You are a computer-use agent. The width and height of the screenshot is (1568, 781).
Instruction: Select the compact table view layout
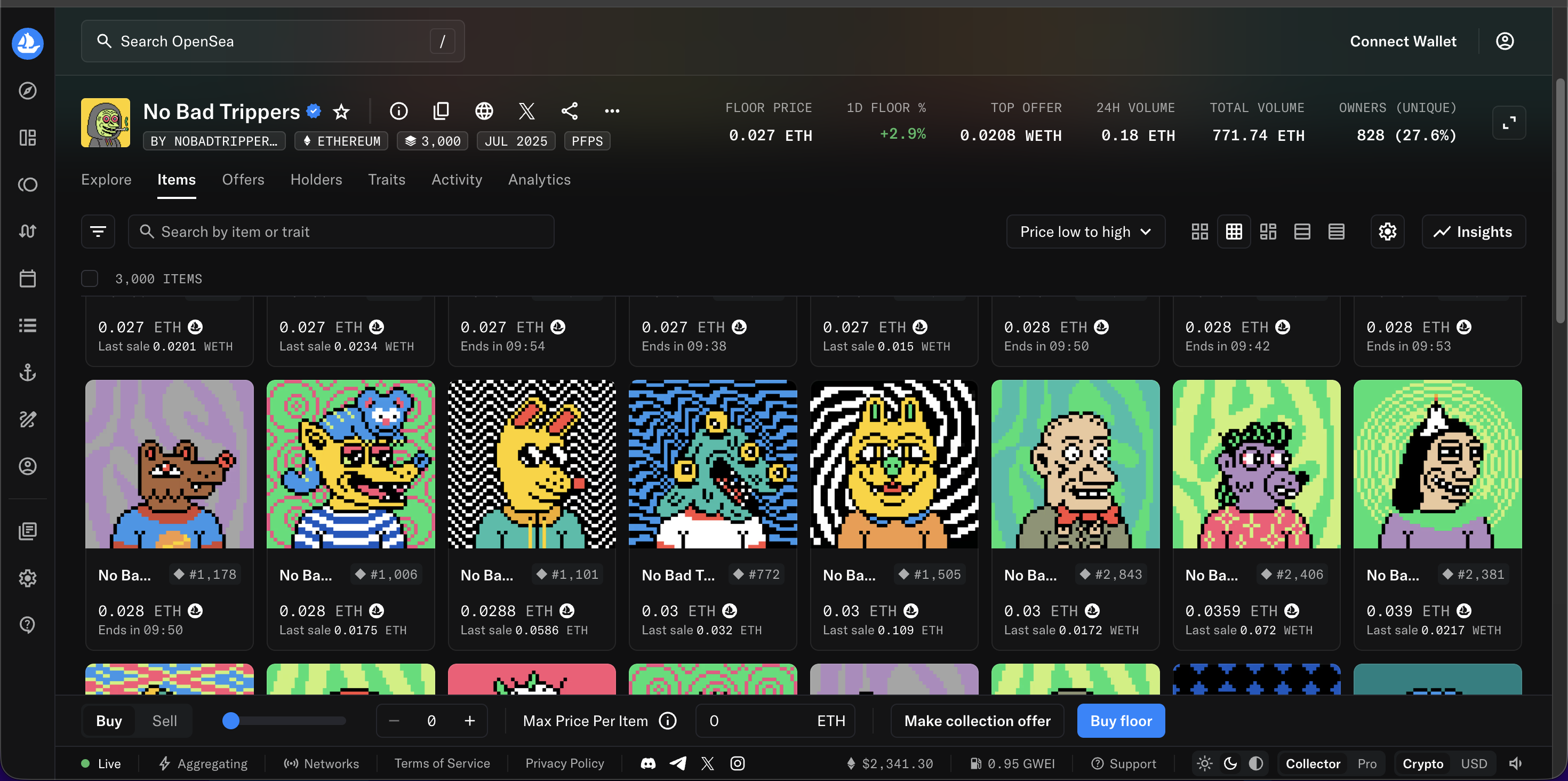pyautogui.click(x=1336, y=232)
